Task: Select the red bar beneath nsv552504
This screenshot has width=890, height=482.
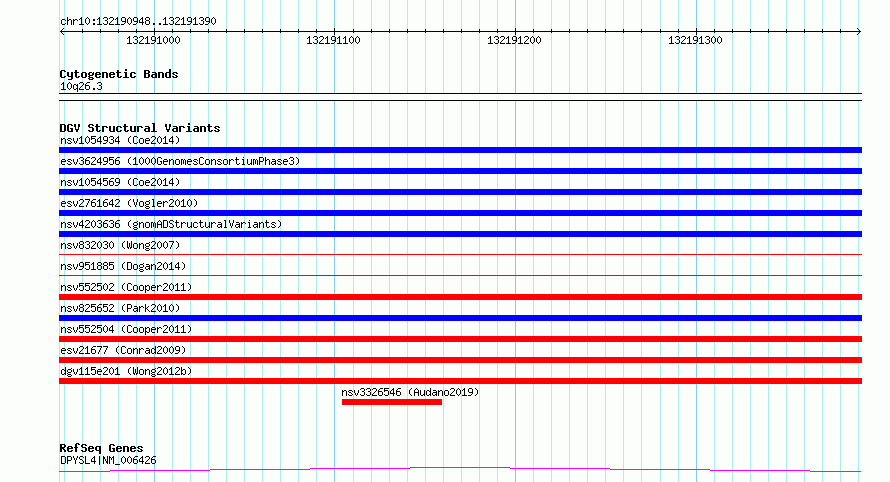Action: (460, 339)
